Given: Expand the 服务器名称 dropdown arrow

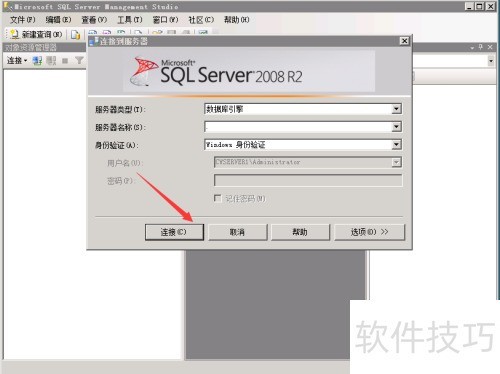Looking at the screenshot, I should (396, 127).
